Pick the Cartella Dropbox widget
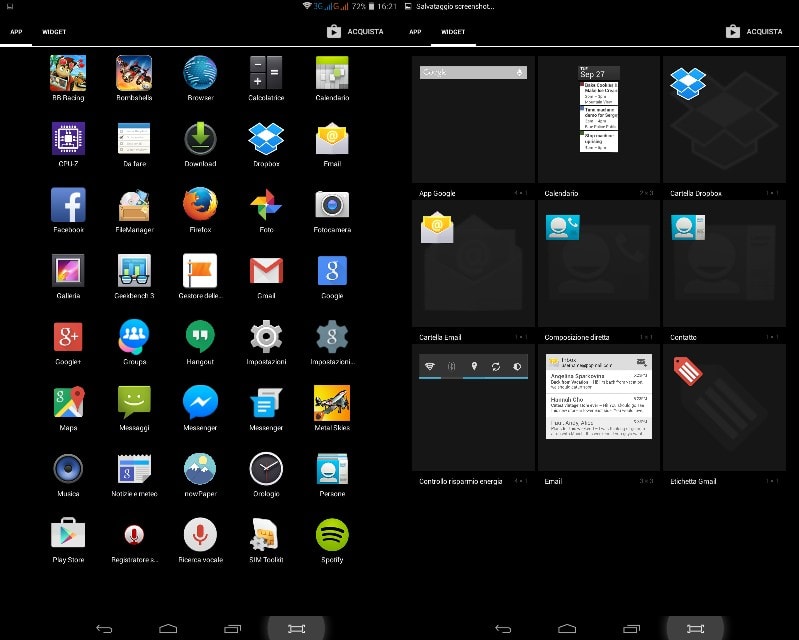799x640 pixels. [724, 119]
